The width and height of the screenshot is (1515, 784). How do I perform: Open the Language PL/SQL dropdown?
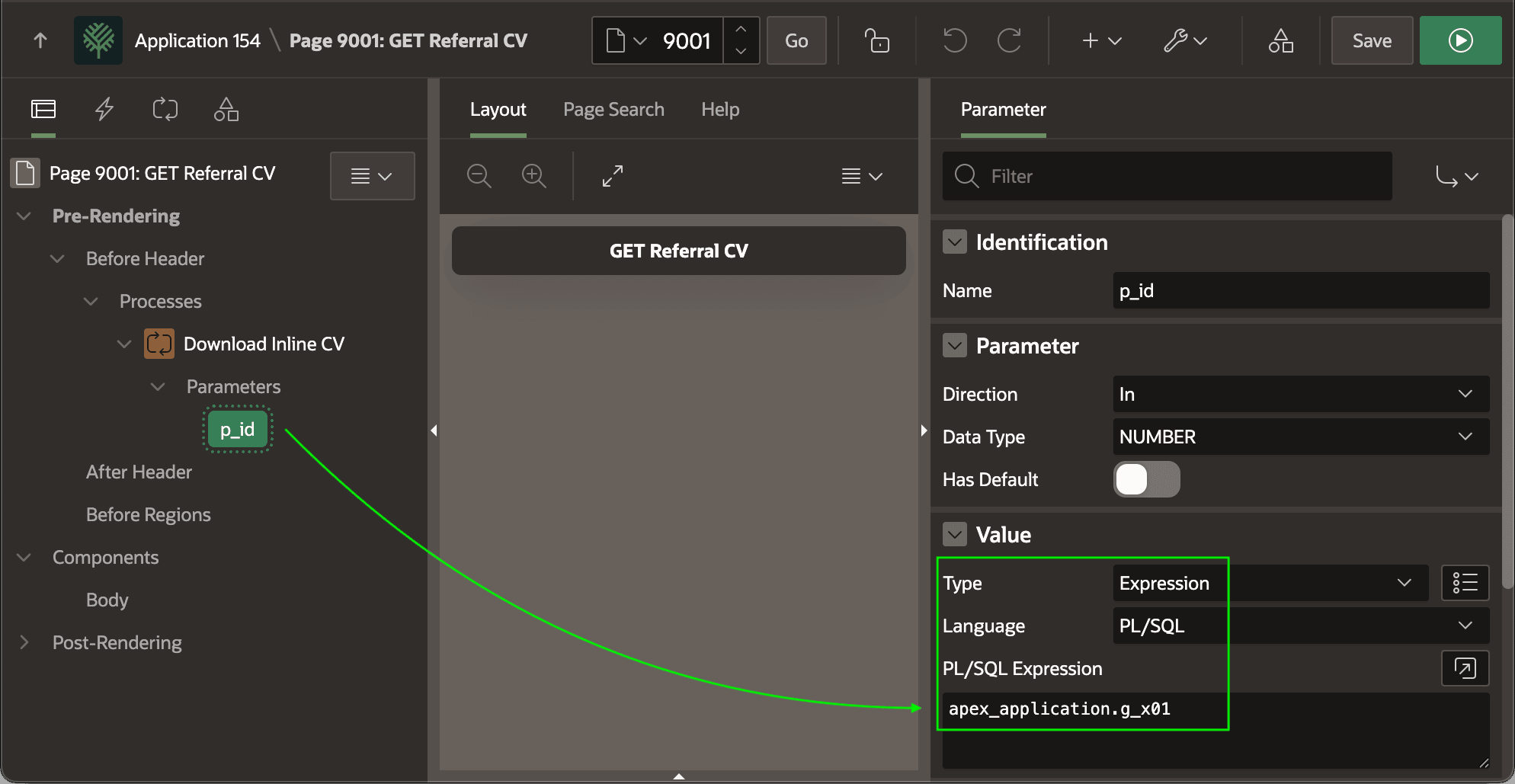click(x=1301, y=626)
